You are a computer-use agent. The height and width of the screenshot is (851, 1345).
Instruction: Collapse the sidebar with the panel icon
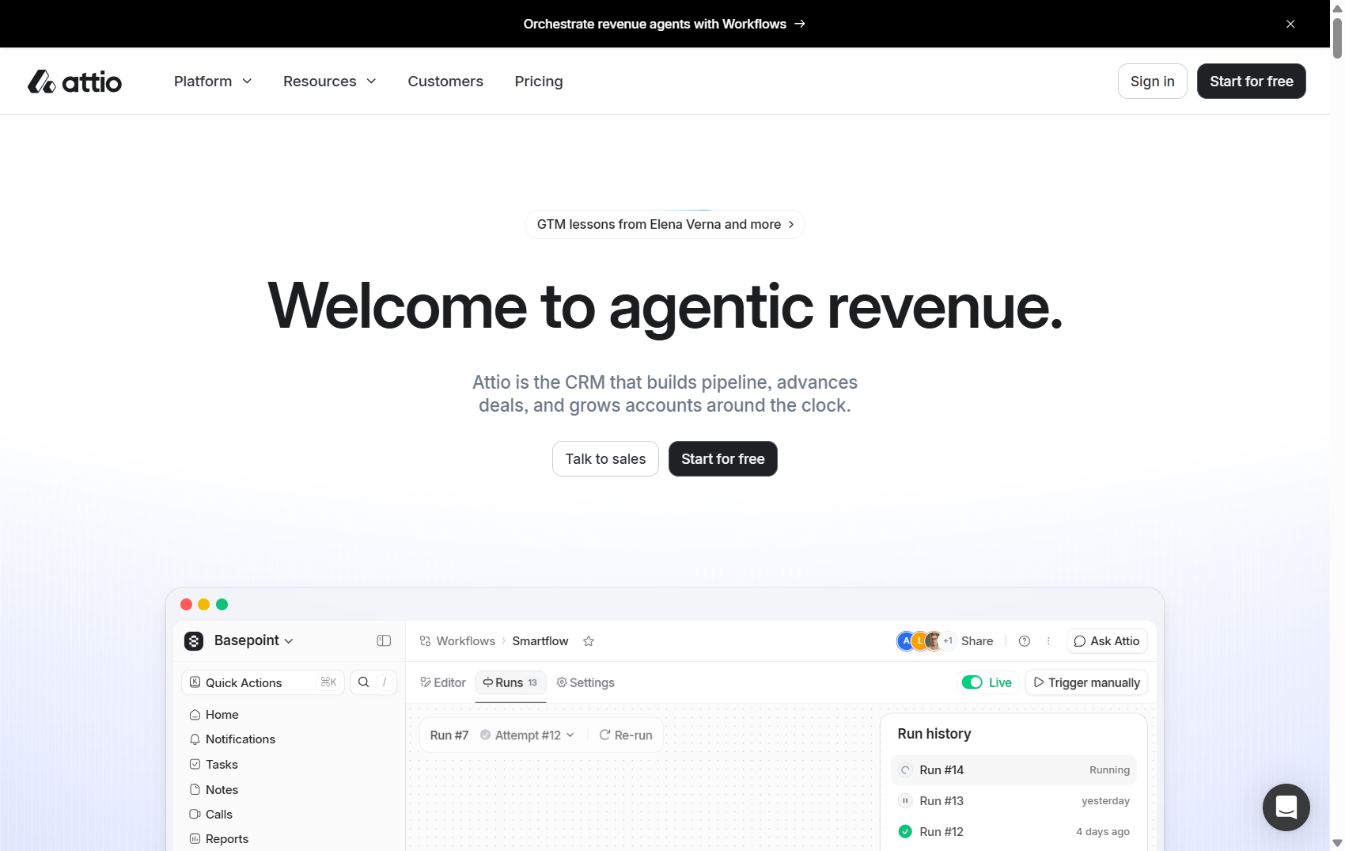(384, 641)
